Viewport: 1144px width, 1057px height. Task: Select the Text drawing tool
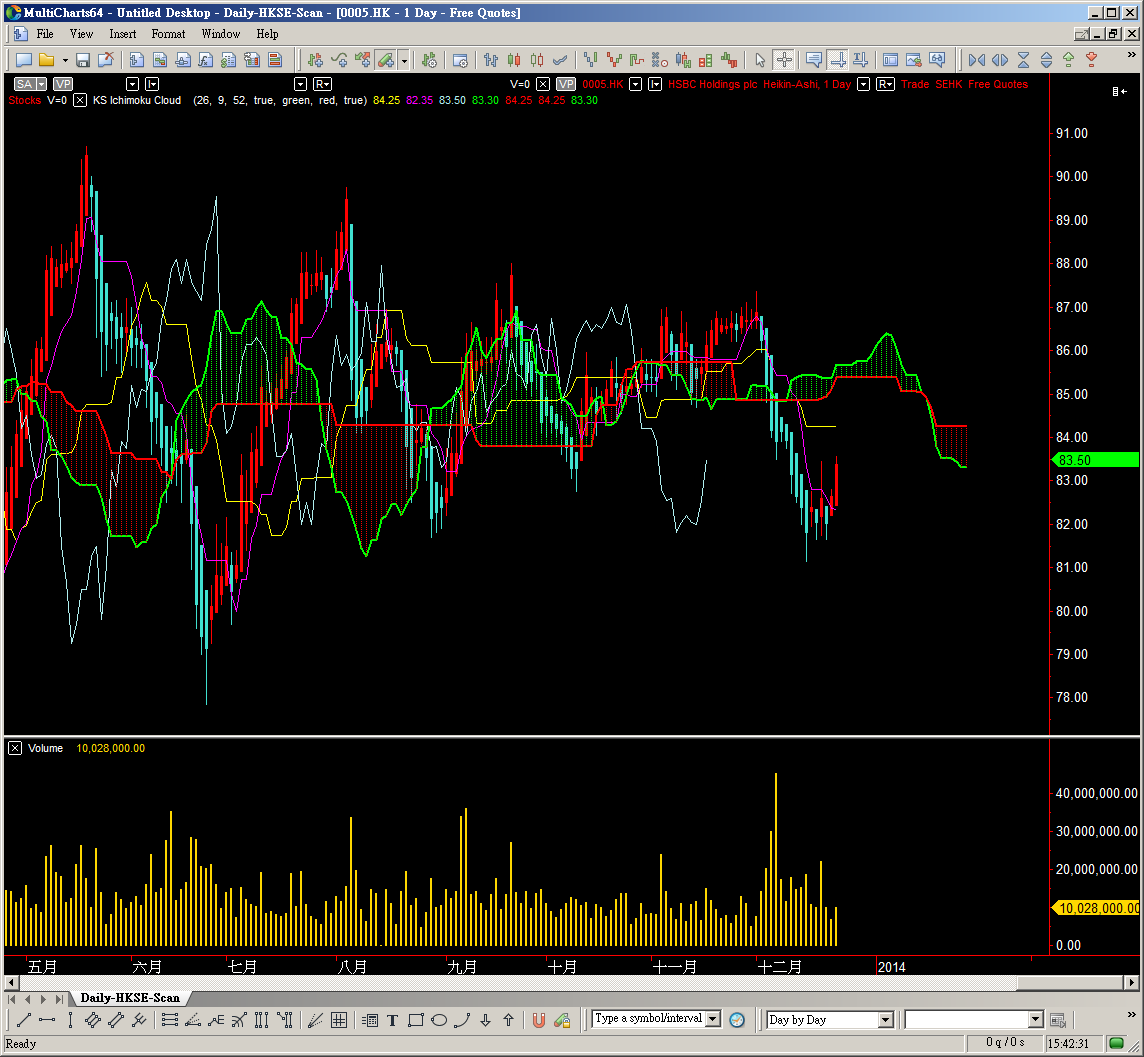pos(392,1020)
